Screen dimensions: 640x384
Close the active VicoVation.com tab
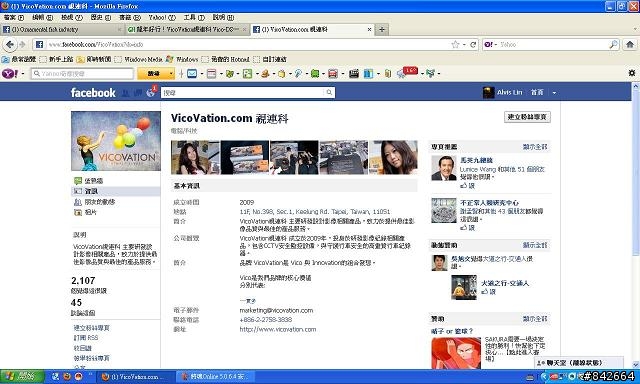click(x=369, y=29)
